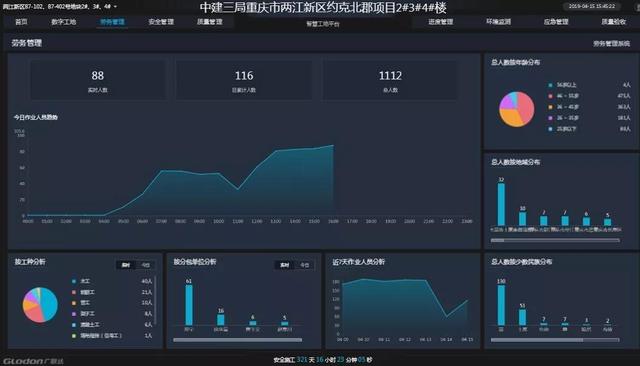Open the project selector dropdown arrow
Viewport: 640px width, 366px height.
[115, 7]
